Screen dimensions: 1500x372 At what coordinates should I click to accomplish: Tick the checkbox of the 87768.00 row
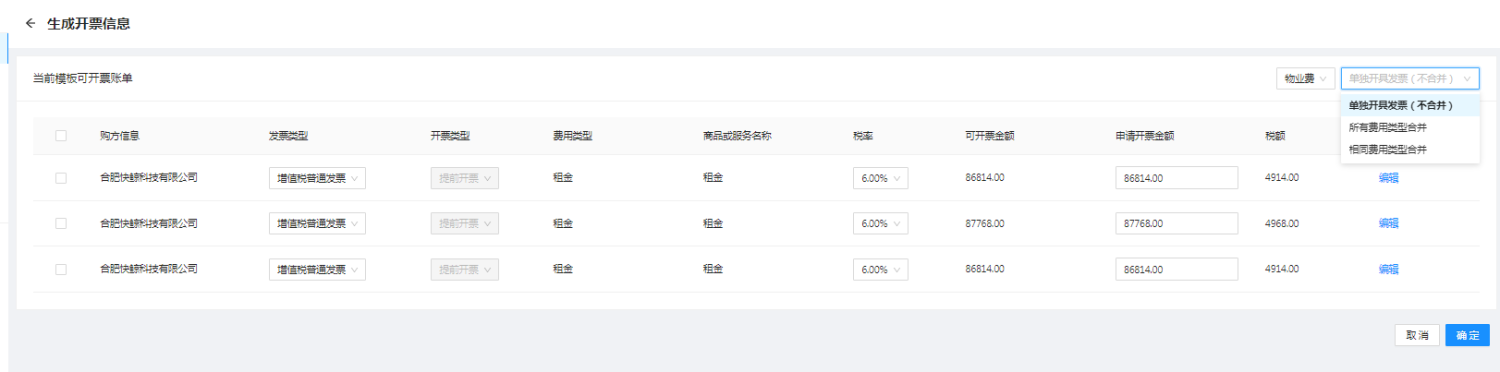pos(61,224)
